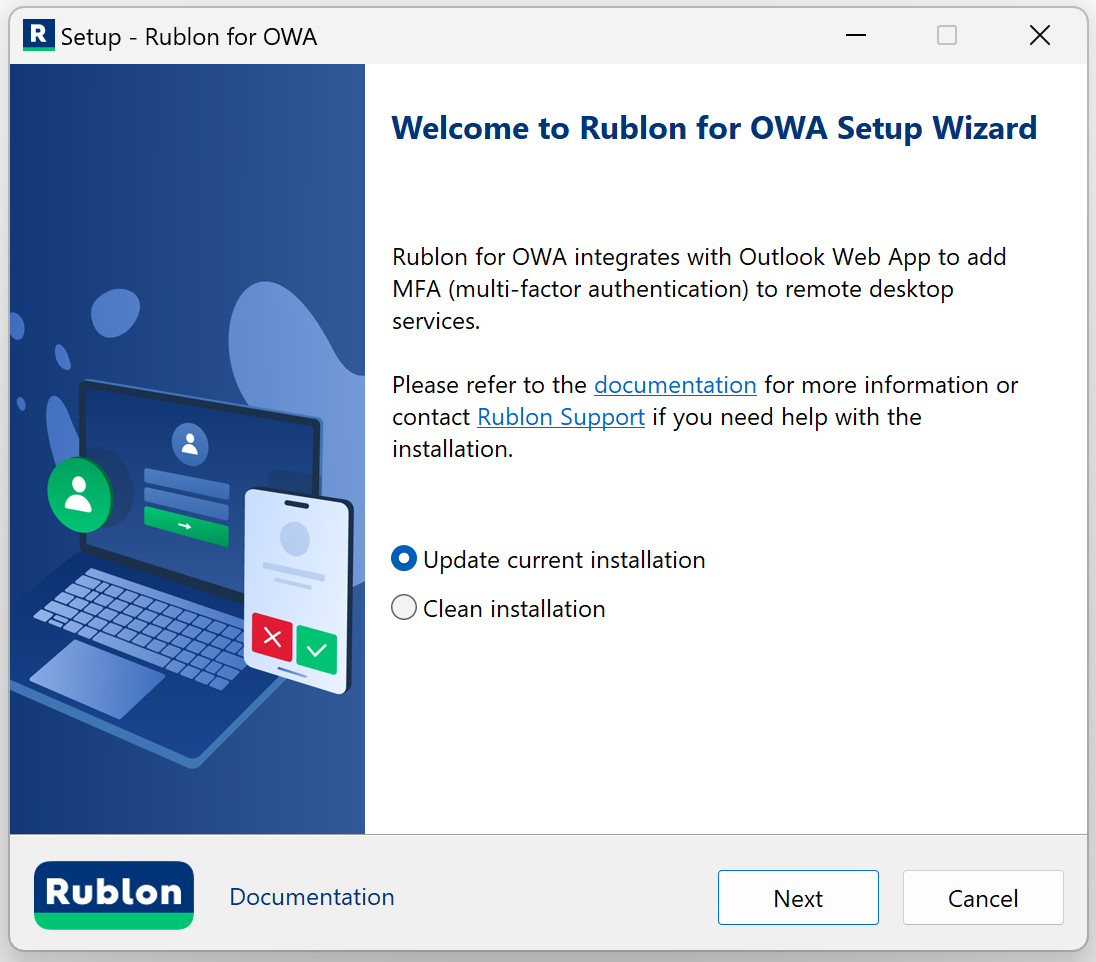
Task: Click the green checkmark approve icon on phone
Action: pos(317,650)
